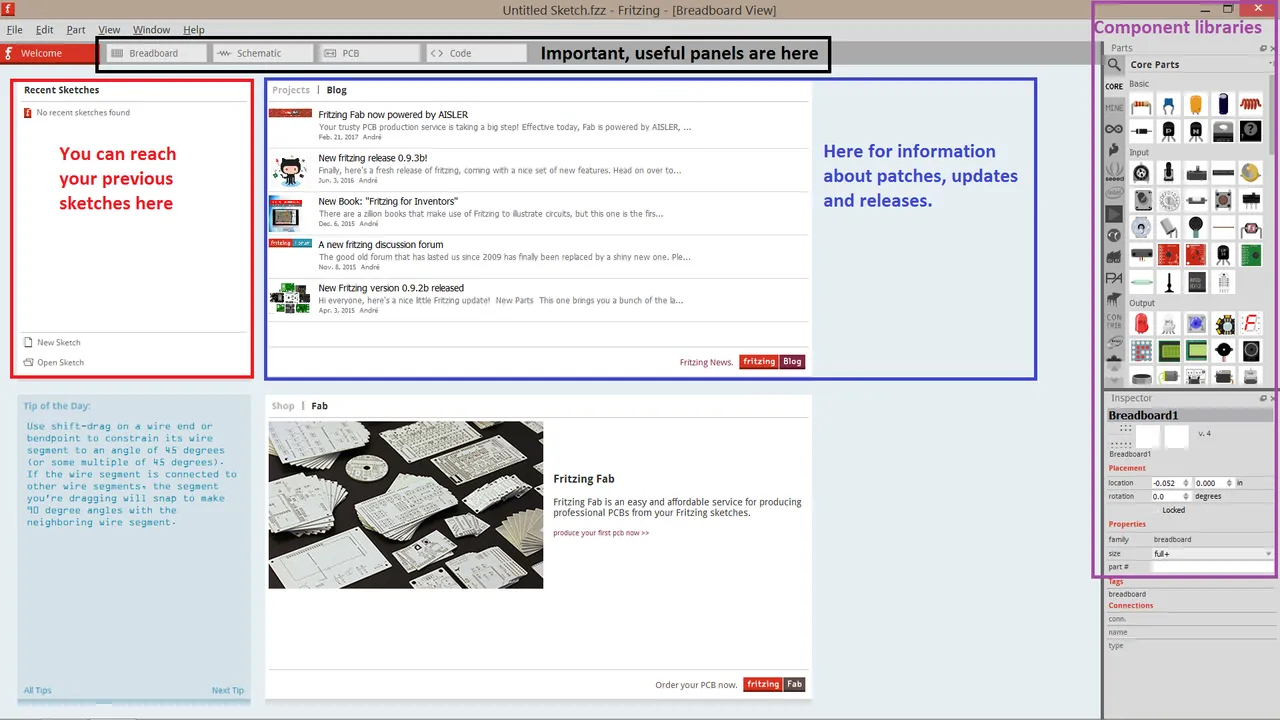Switch to the Schematic view tab

coord(263,53)
